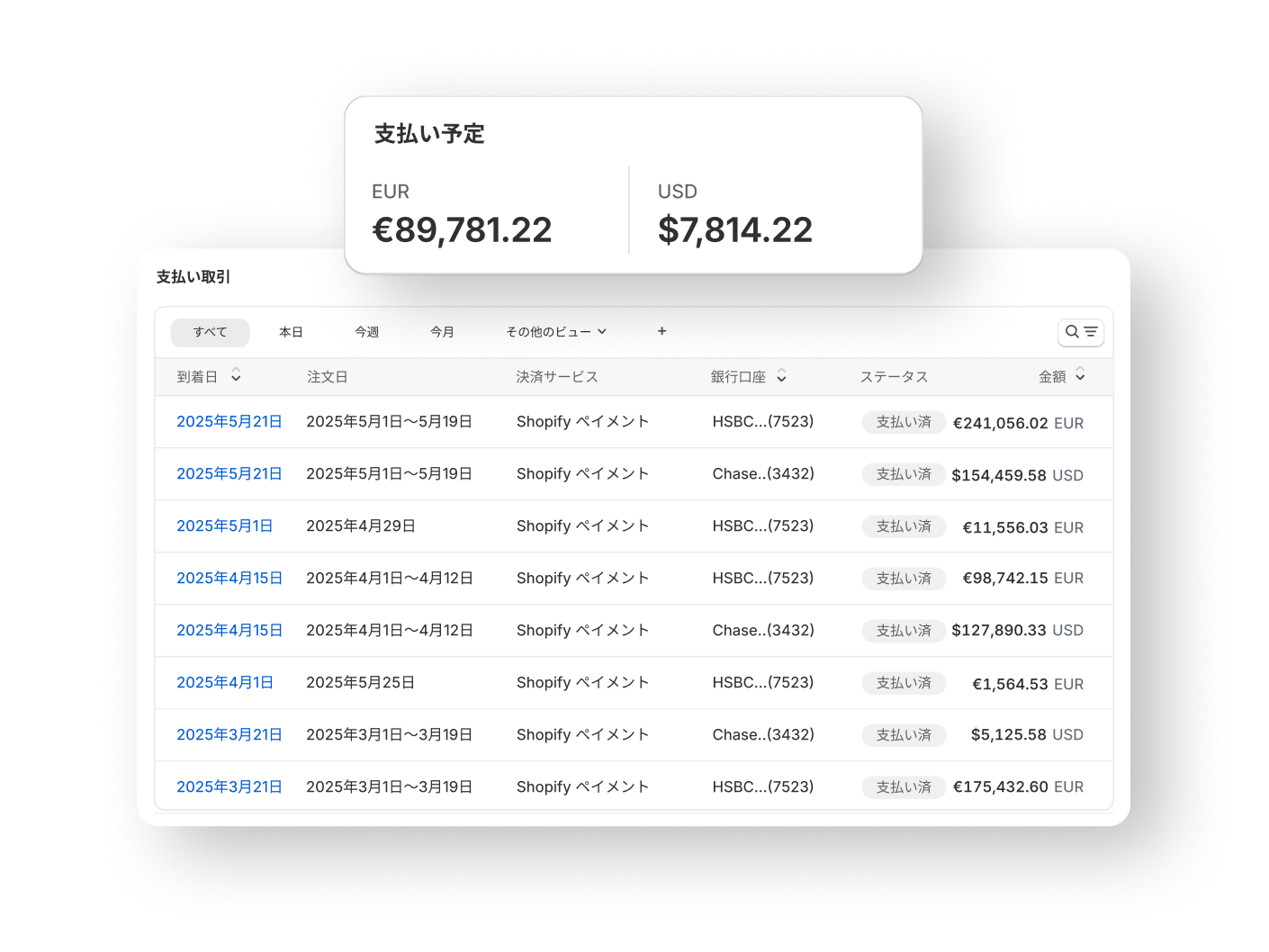Open 2025年4月15日 payout for $127,890.33
The height and width of the screenshot is (952, 1269).
[229, 631]
